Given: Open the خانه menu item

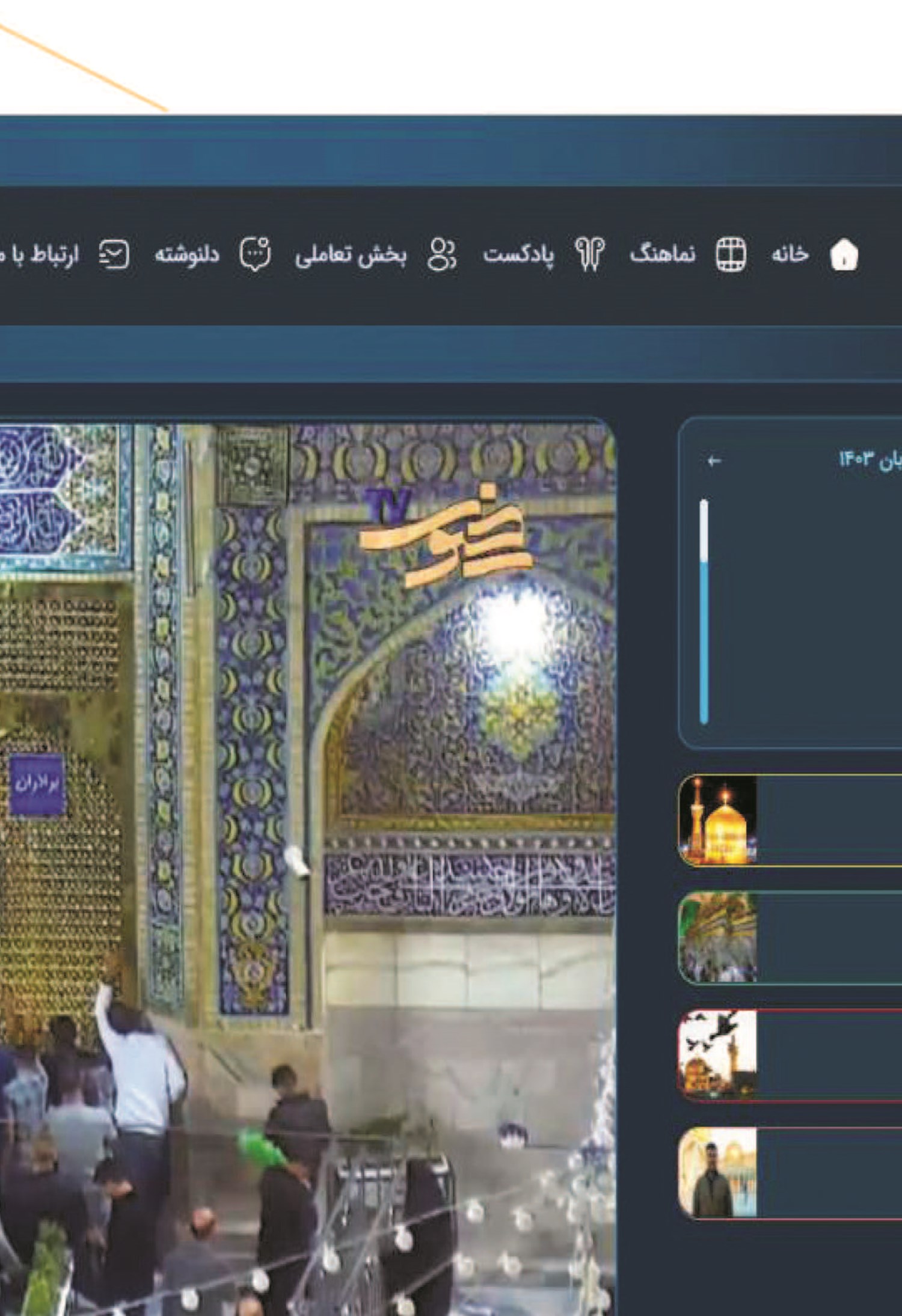Looking at the screenshot, I should 790,254.
